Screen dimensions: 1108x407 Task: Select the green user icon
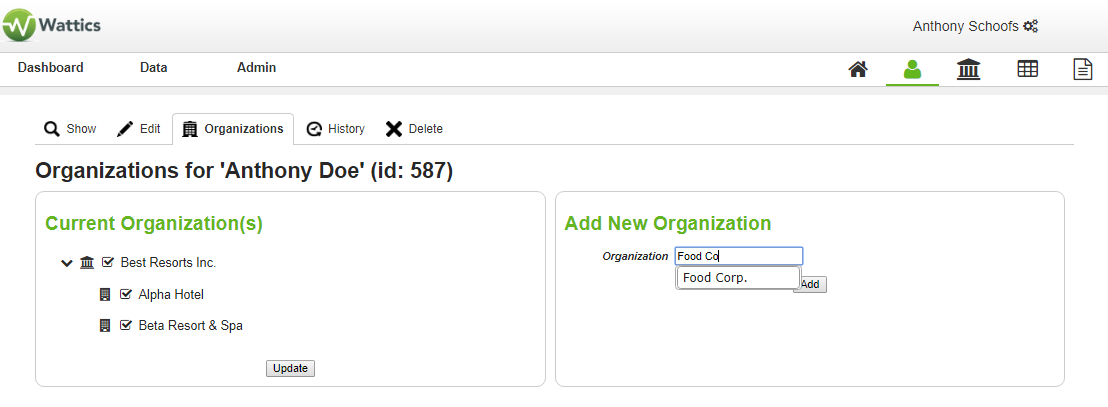coord(912,69)
